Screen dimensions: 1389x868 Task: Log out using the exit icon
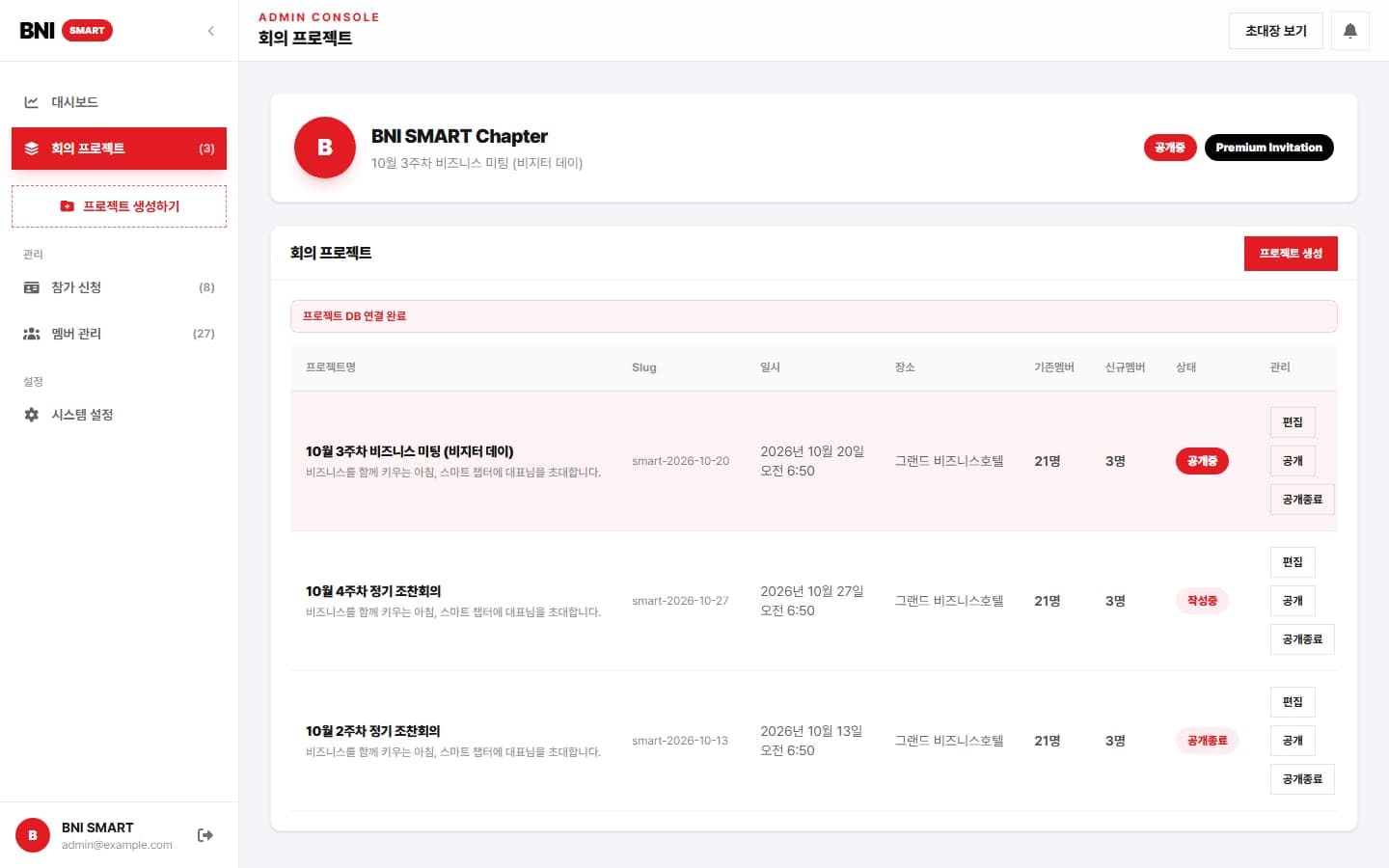coord(205,835)
